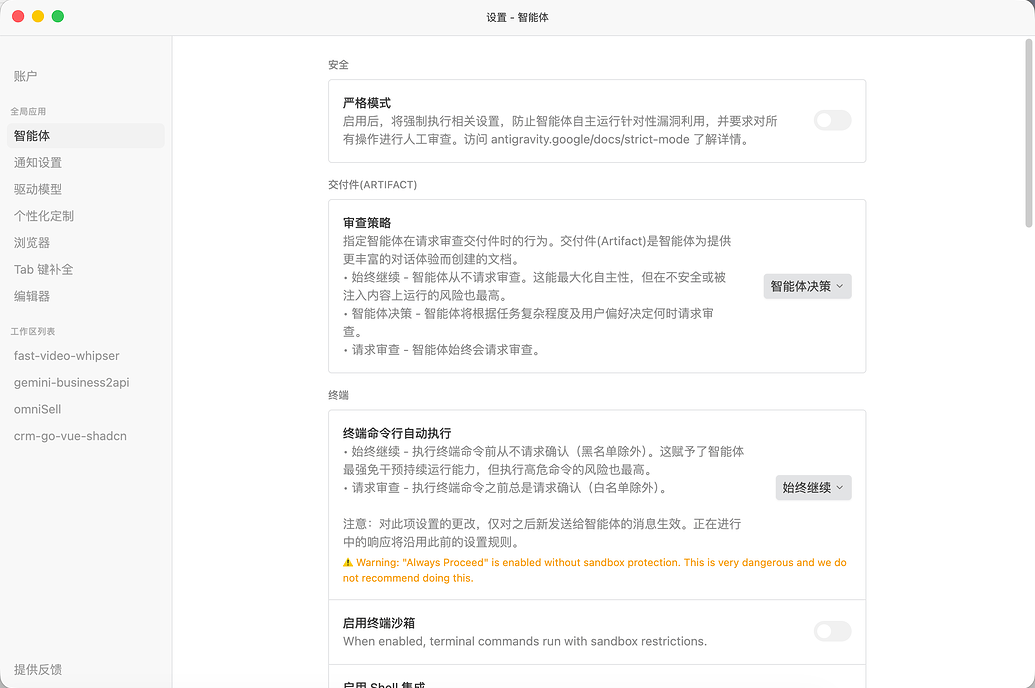Click the 全局应用 section header
This screenshot has width=1035, height=688.
[28, 112]
